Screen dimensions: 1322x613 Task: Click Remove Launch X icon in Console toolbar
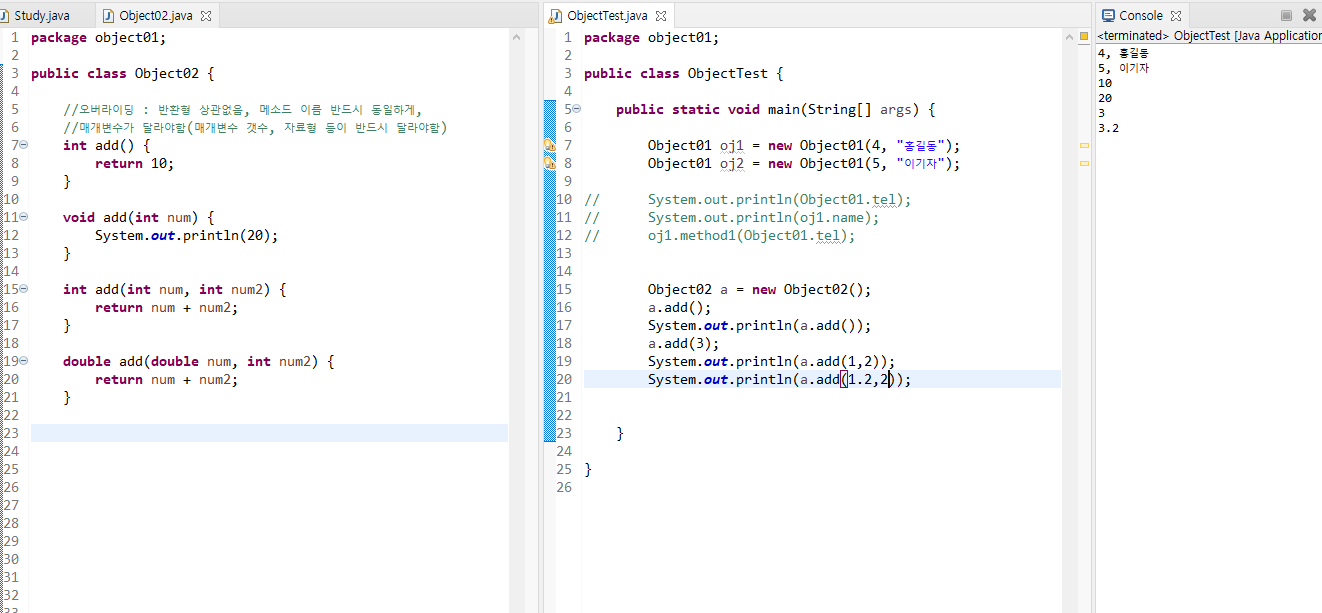click(x=1310, y=16)
